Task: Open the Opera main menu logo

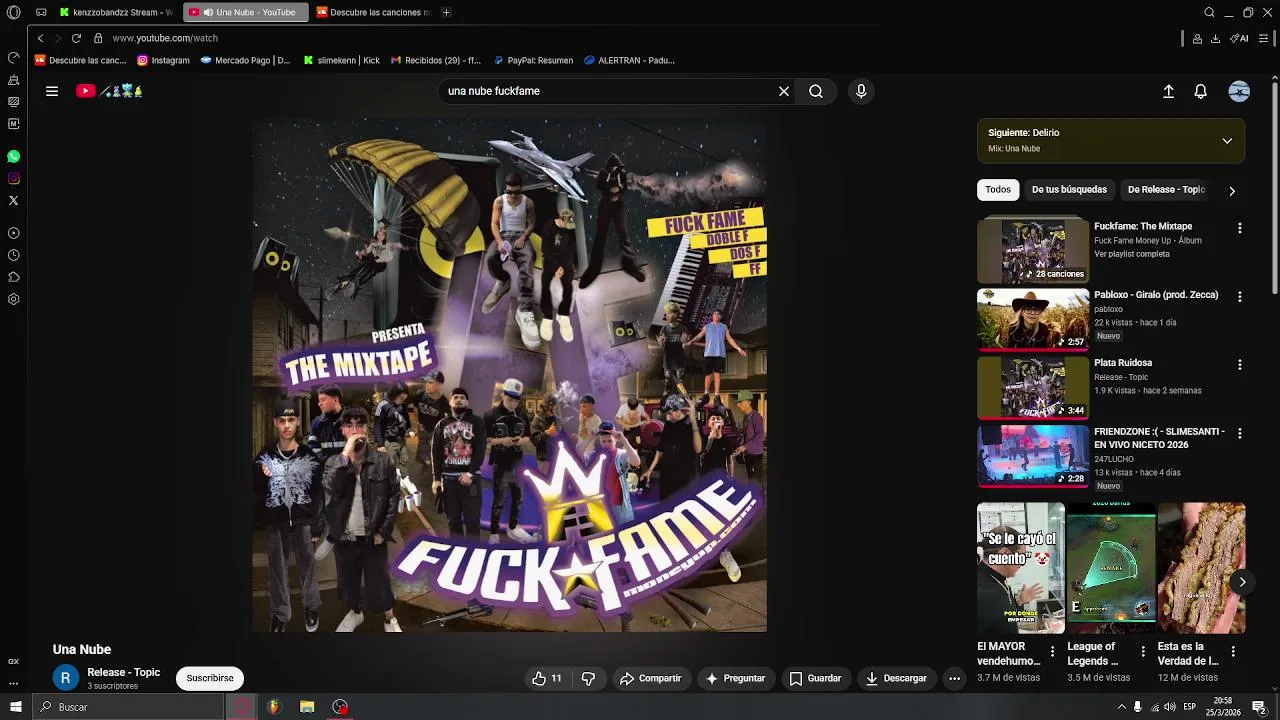Action: 13,12
